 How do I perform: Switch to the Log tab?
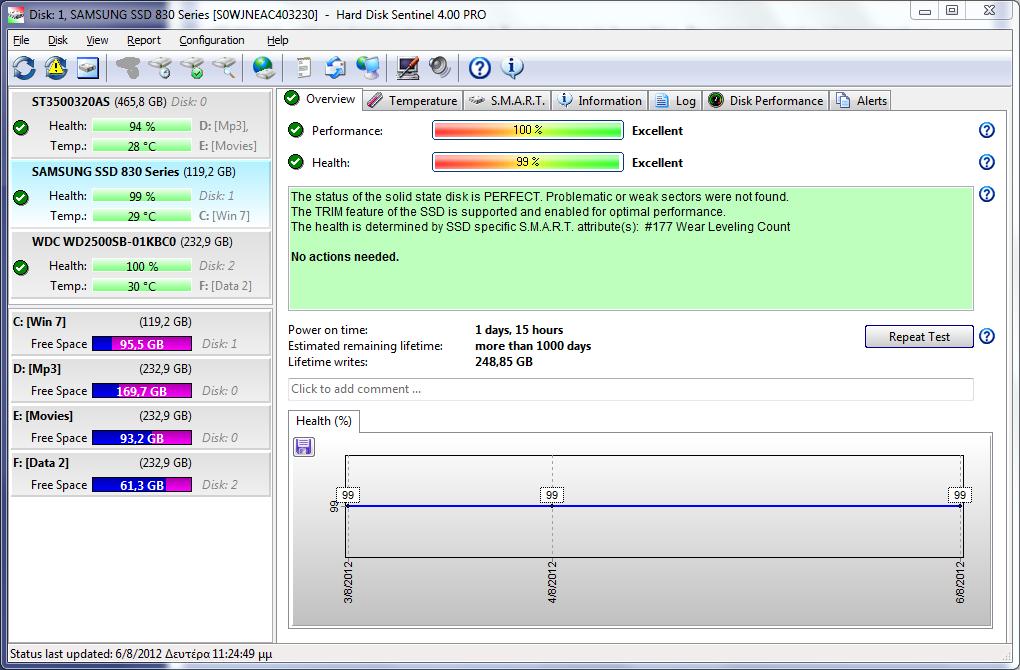[675, 101]
